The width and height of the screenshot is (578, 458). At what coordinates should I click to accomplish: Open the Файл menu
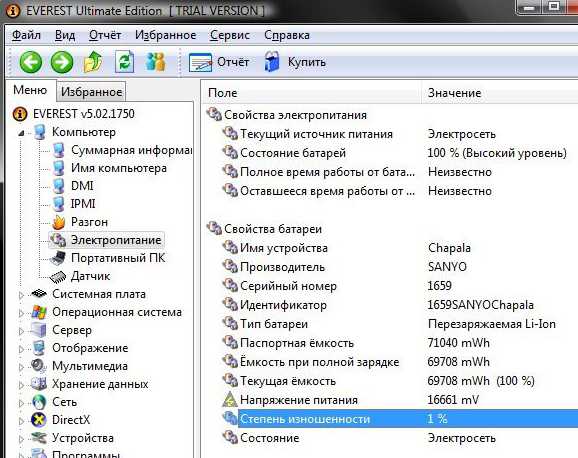coord(26,35)
